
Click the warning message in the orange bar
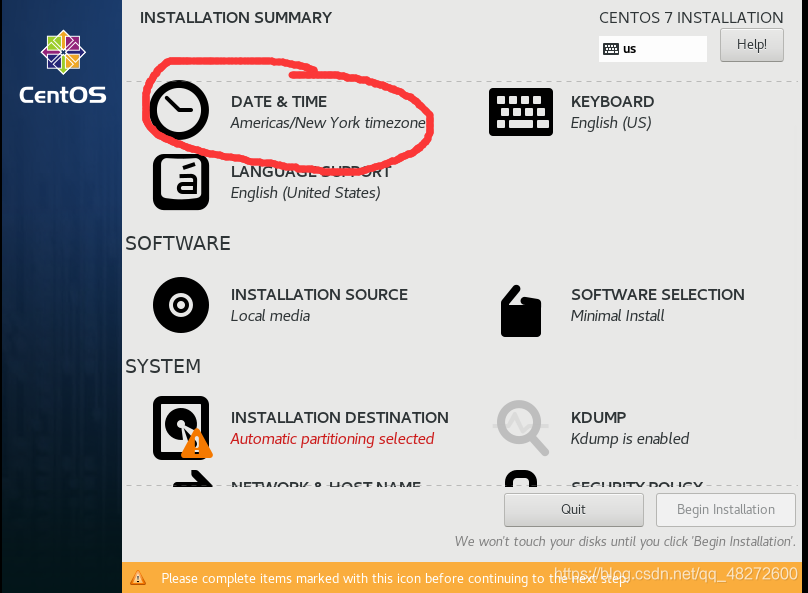coord(395,578)
